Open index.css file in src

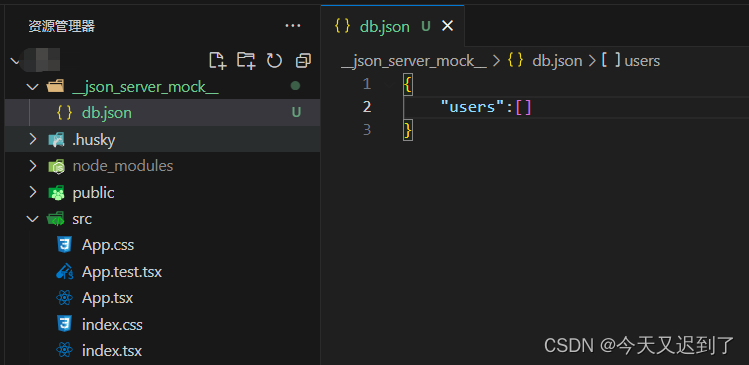(x=162, y=325)
